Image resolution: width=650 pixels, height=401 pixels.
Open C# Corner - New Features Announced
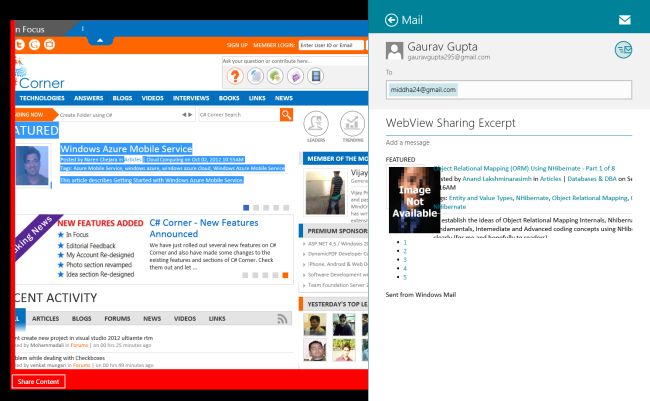[204, 228]
